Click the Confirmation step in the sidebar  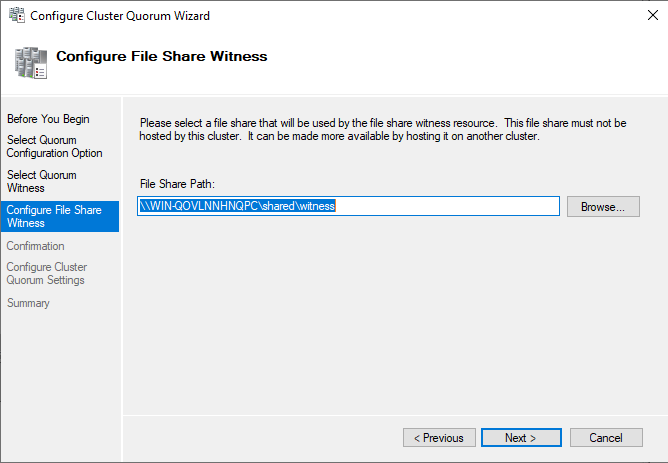coord(36,246)
